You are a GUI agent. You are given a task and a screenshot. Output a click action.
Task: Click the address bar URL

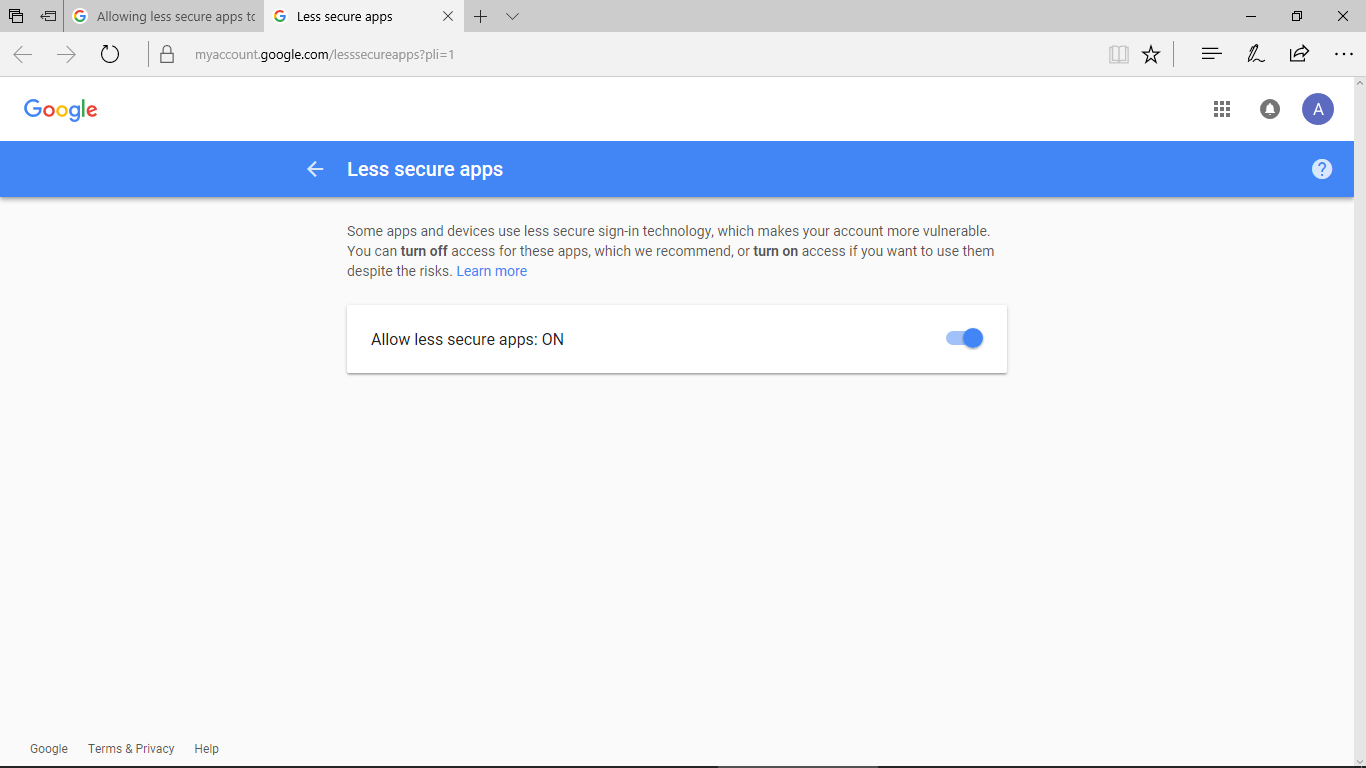tap(325, 54)
